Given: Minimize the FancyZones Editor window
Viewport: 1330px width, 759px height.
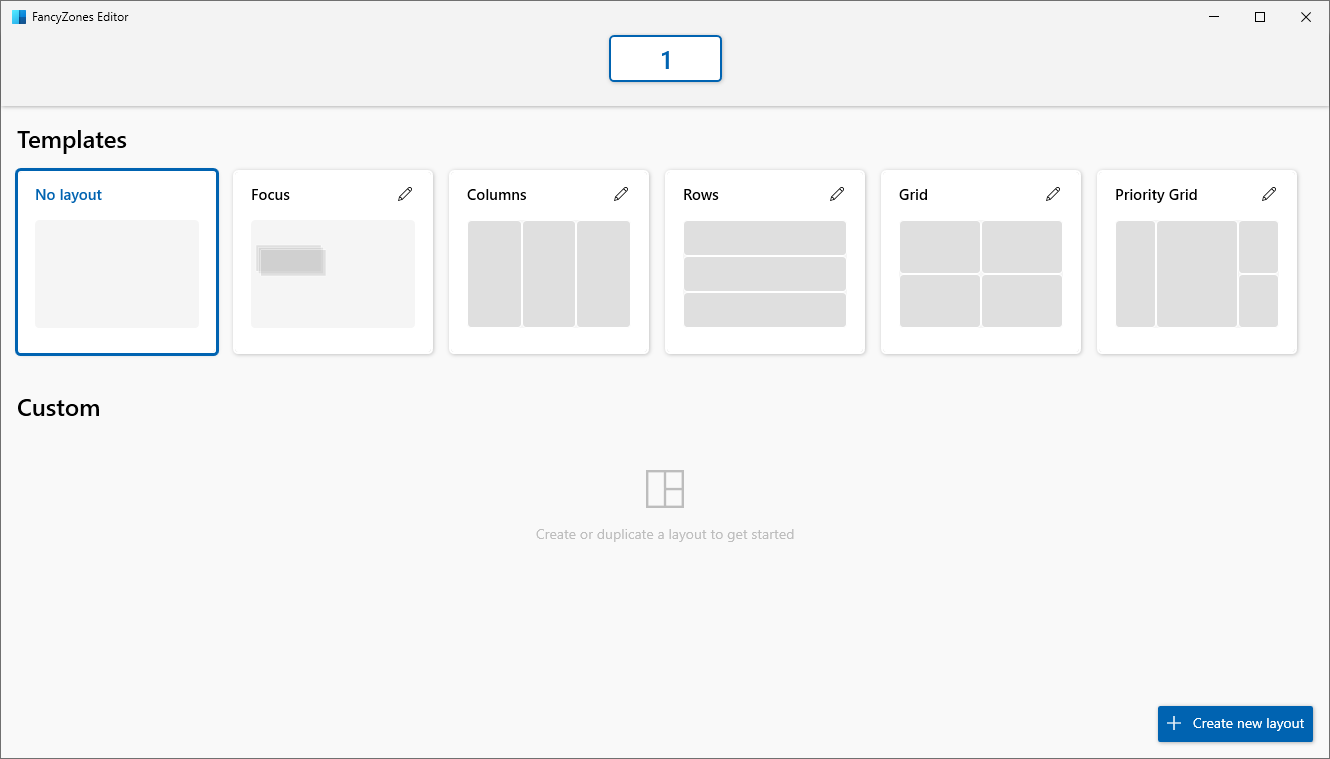Looking at the screenshot, I should 1214,17.
